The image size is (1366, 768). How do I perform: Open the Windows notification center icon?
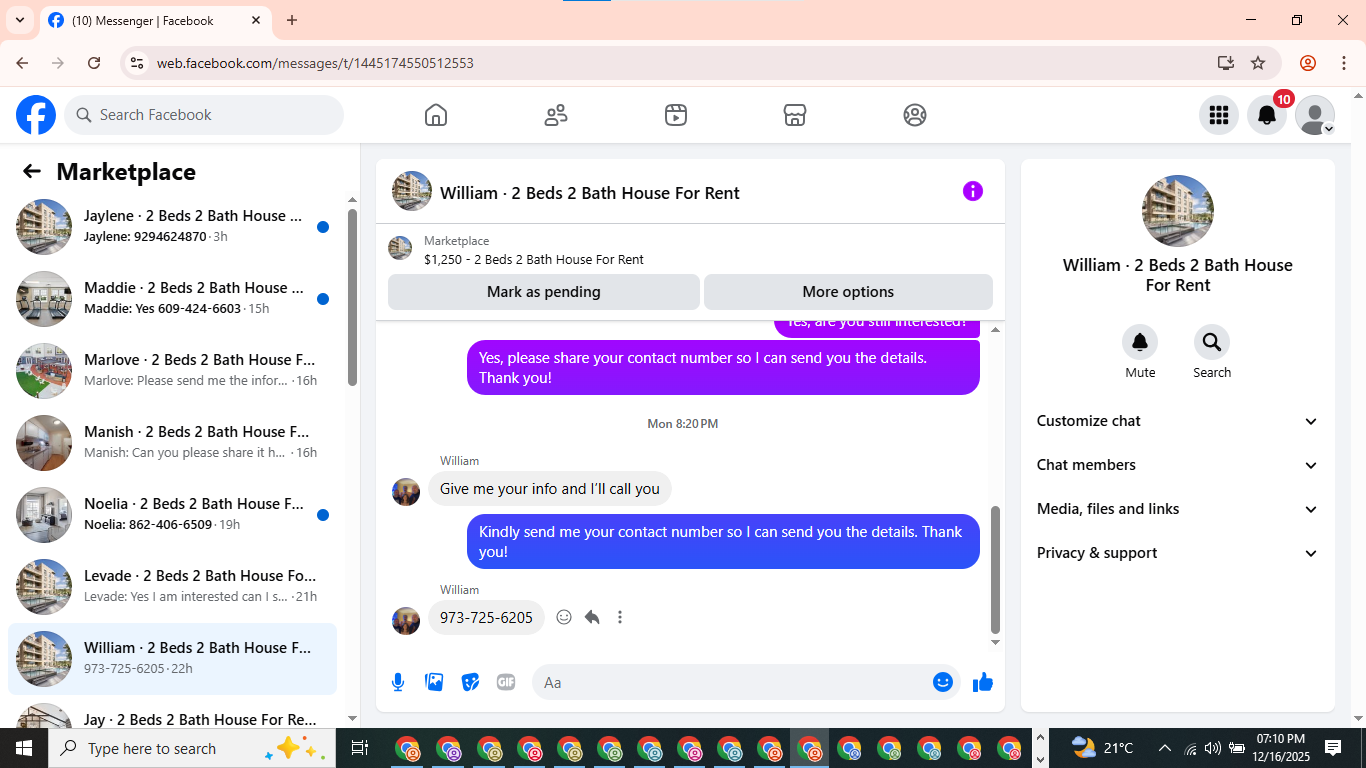(1333, 748)
